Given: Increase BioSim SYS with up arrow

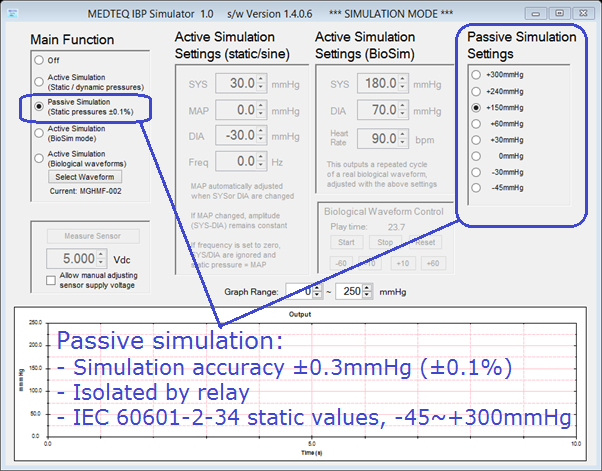Looking at the screenshot, I should (403, 79).
